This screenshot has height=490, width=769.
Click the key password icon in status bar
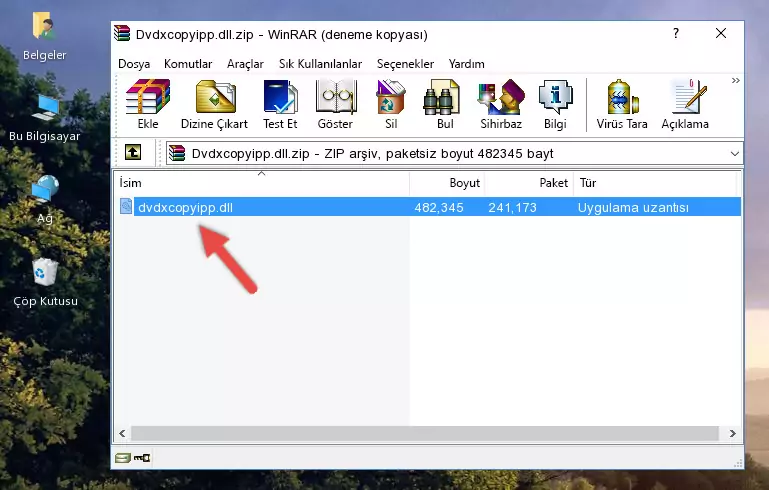click(142, 458)
